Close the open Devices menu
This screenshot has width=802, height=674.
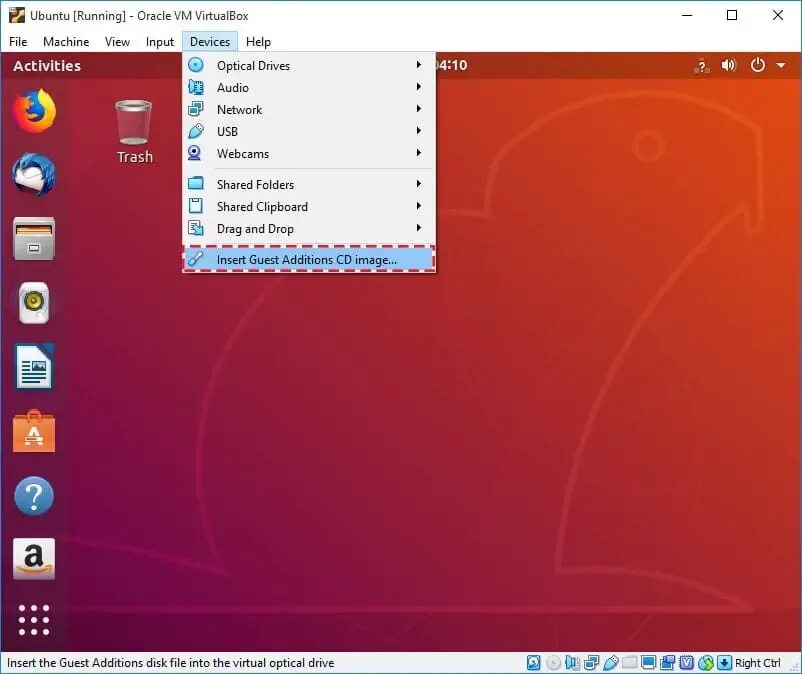pos(210,42)
